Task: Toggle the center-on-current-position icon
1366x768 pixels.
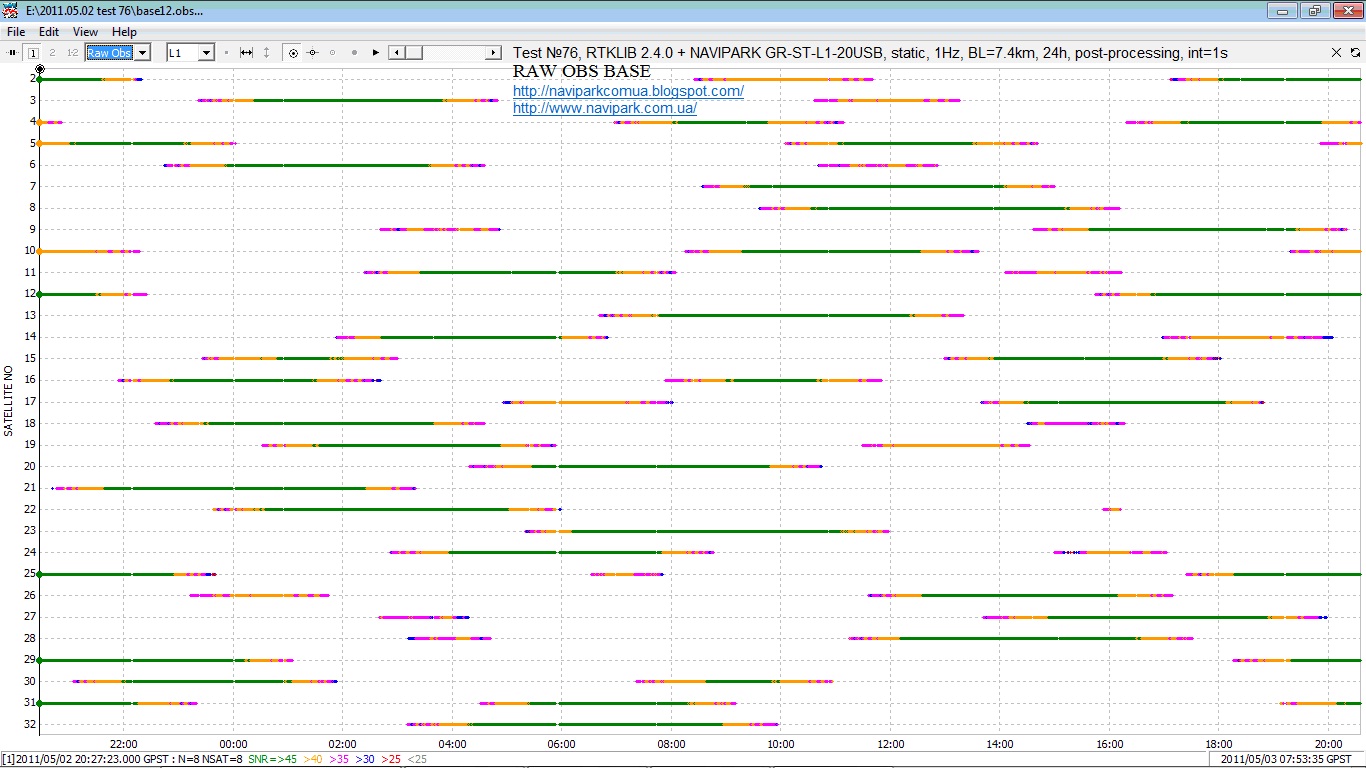Action: 293,52
